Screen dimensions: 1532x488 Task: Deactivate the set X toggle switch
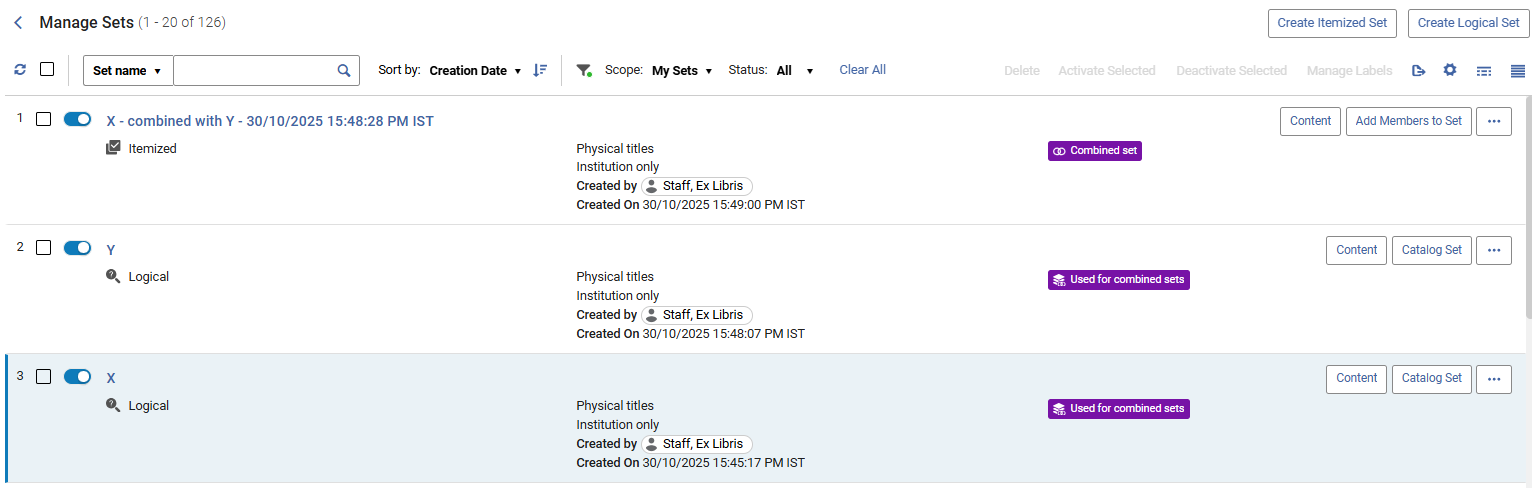pyautogui.click(x=77, y=377)
